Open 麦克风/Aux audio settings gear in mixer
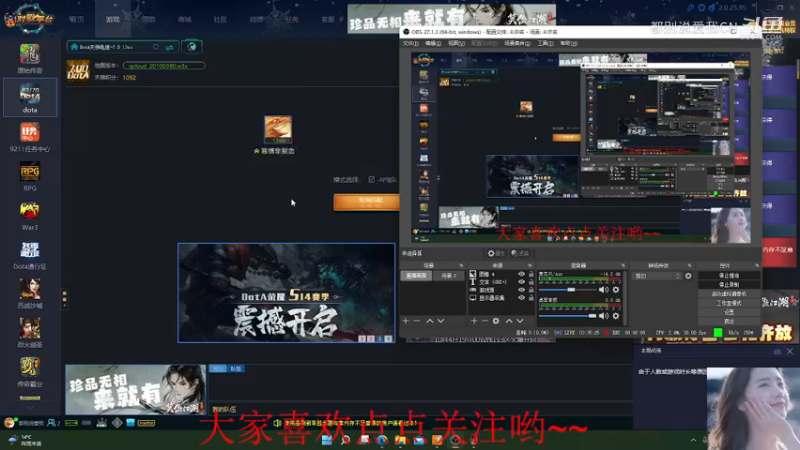The height and width of the screenshot is (450, 800). pyautogui.click(x=616, y=290)
